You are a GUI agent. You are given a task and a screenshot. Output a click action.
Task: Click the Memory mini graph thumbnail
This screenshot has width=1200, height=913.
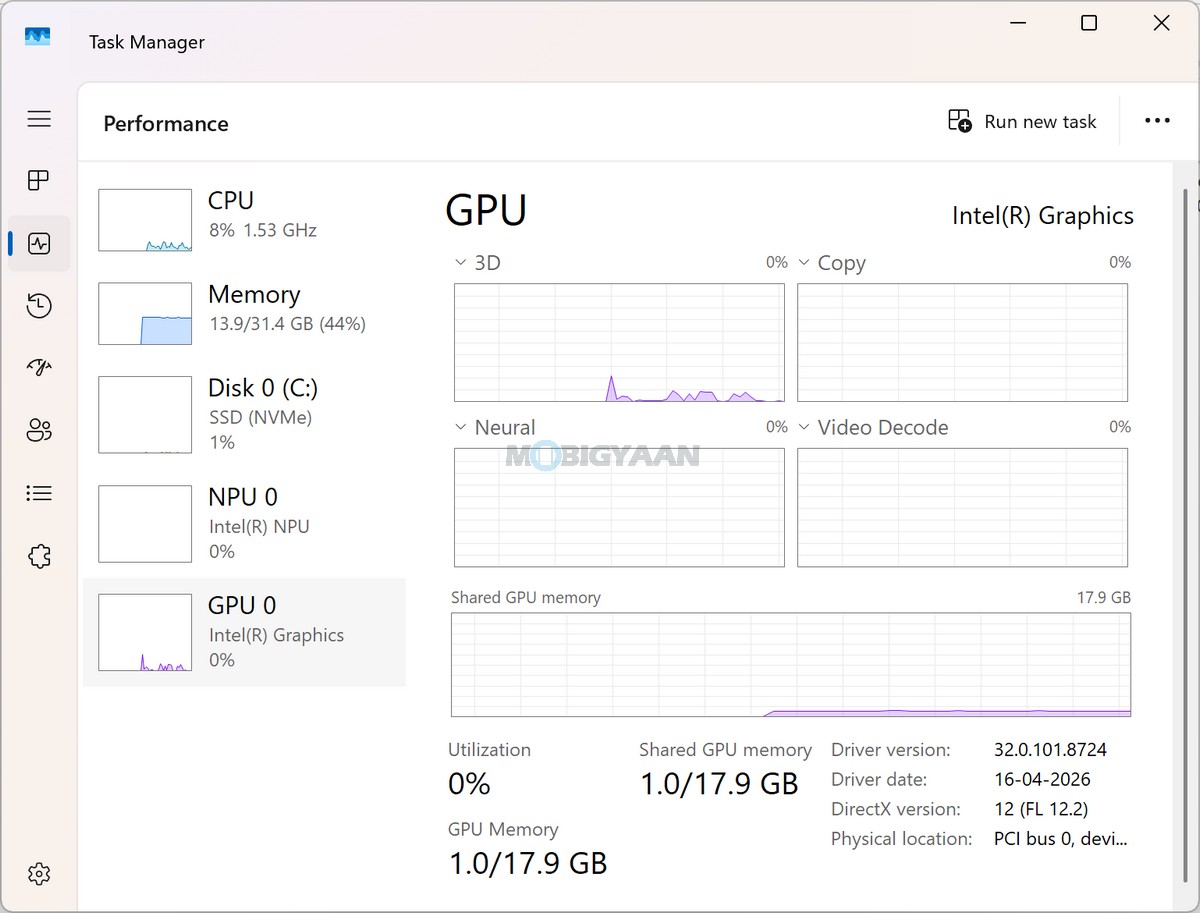pyautogui.click(x=145, y=313)
